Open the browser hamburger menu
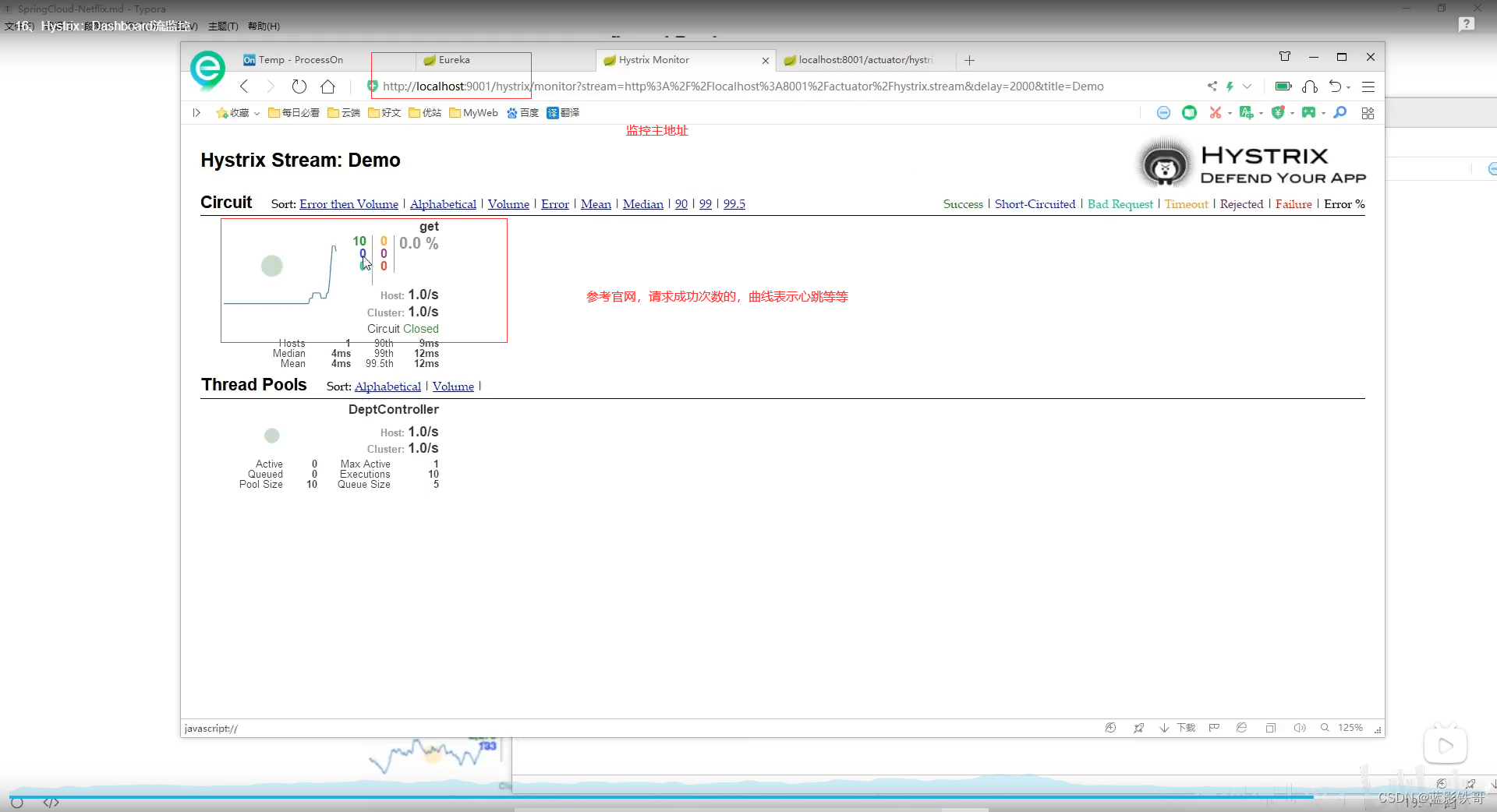Screen dimensions: 1497x812 point(1368,86)
